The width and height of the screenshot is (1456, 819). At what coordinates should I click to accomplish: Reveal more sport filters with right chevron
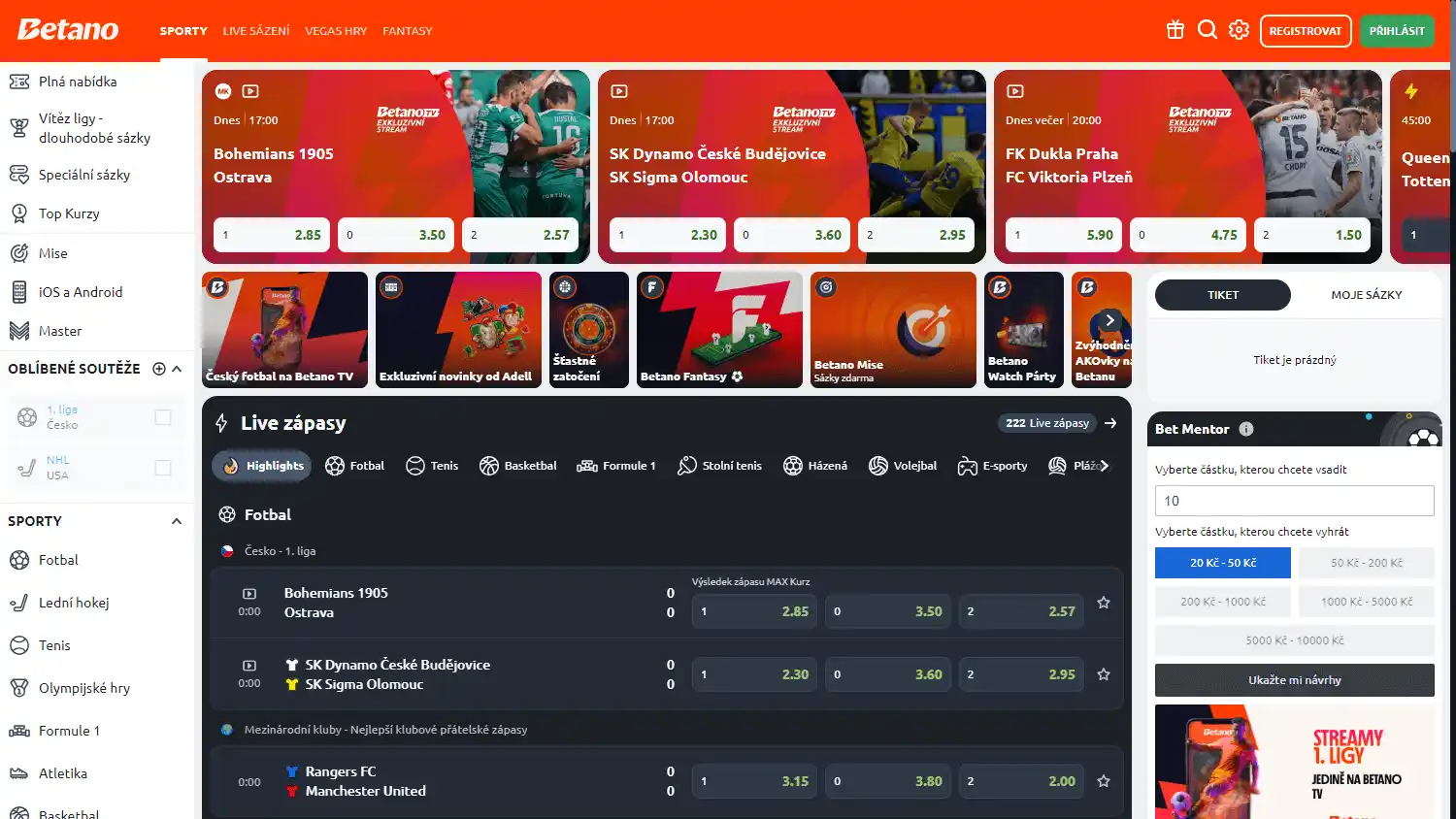click(1104, 466)
